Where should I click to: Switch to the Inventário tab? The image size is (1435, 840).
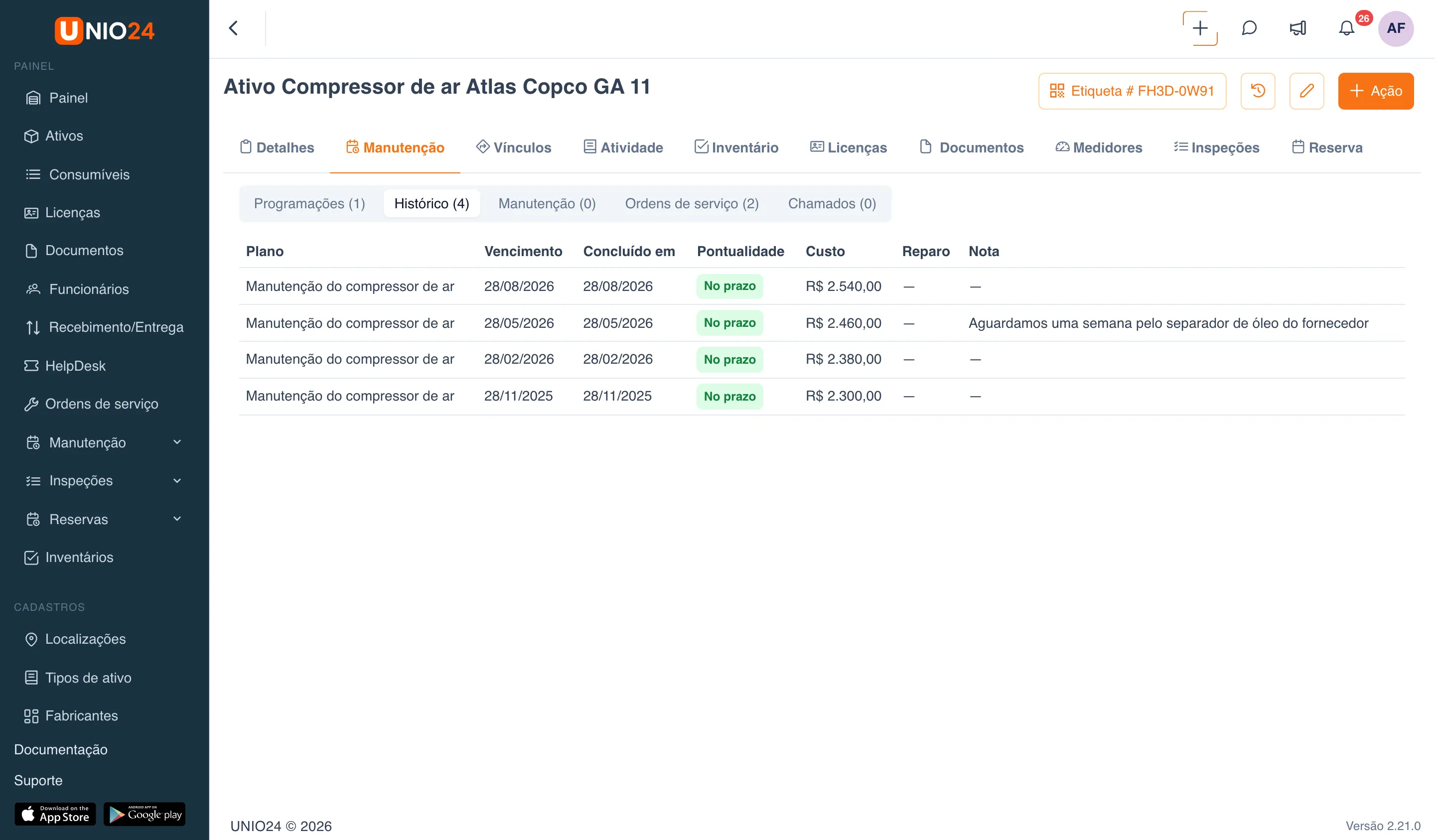tap(736, 147)
